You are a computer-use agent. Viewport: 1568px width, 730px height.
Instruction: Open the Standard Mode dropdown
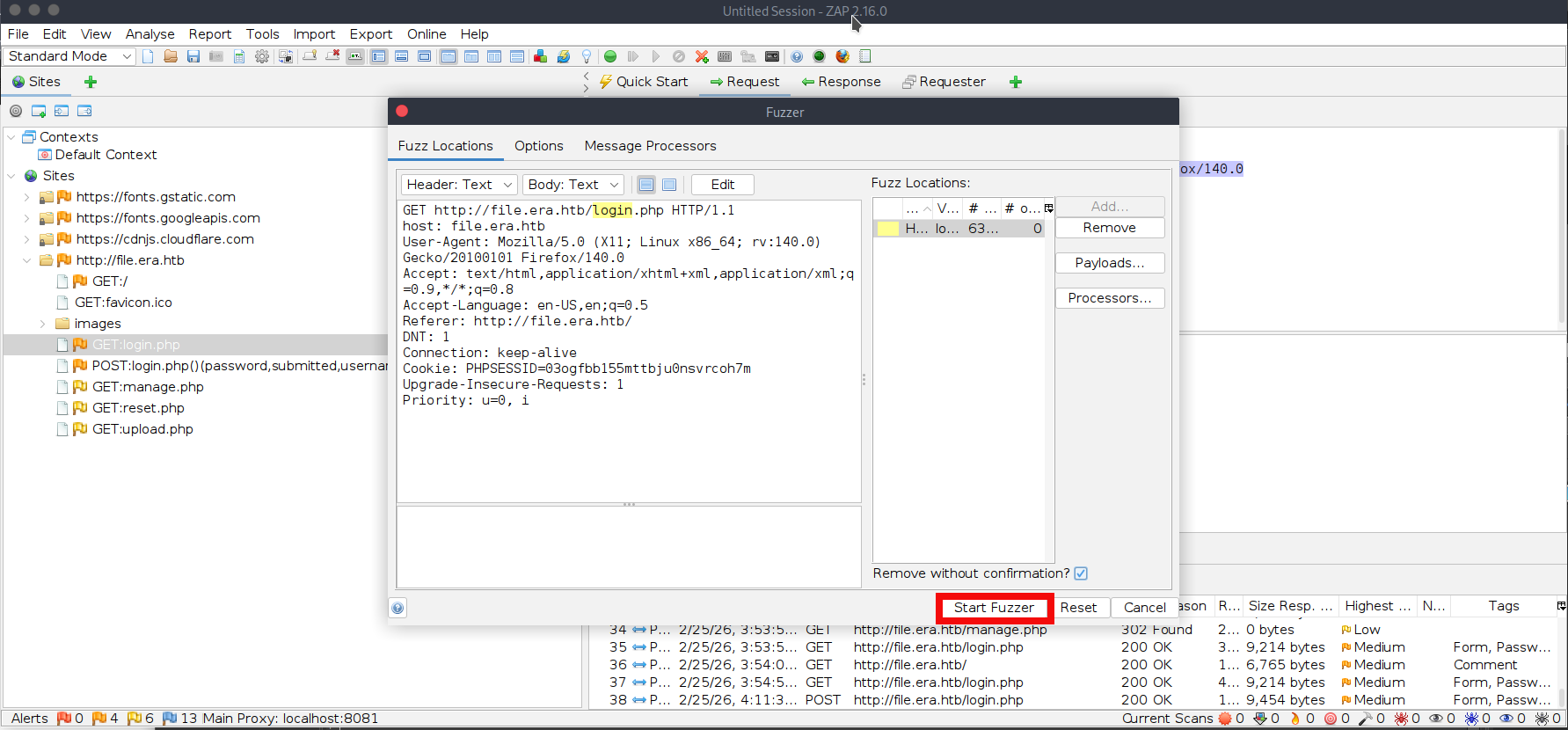pos(69,56)
